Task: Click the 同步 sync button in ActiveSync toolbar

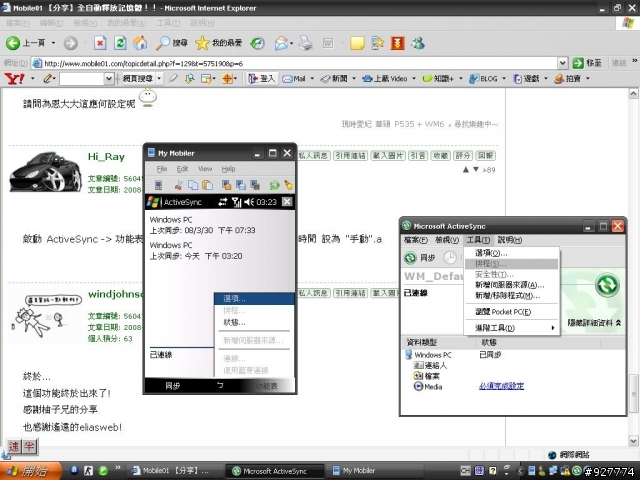Action: (419, 258)
